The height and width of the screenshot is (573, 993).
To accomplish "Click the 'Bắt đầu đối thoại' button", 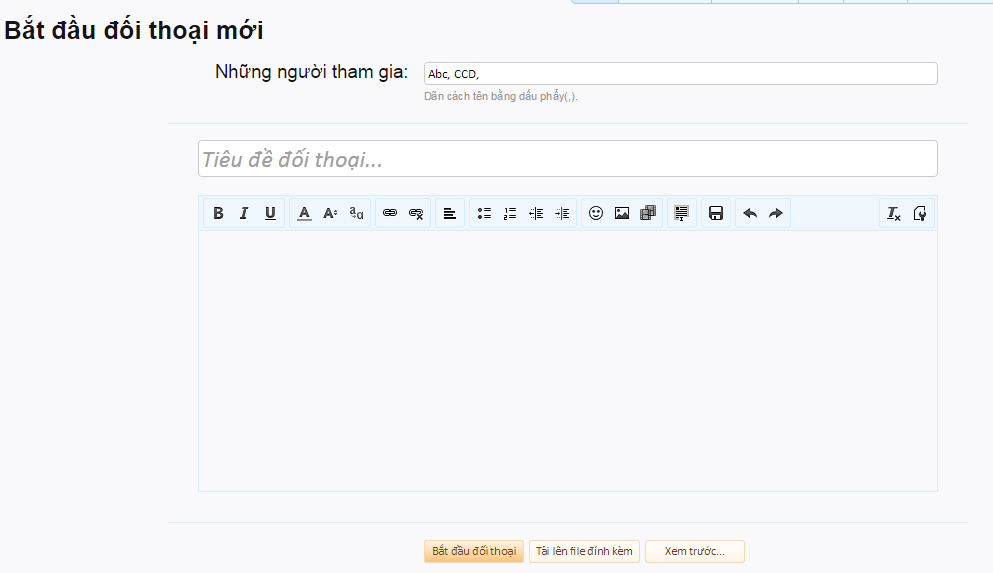I will click(x=474, y=552).
